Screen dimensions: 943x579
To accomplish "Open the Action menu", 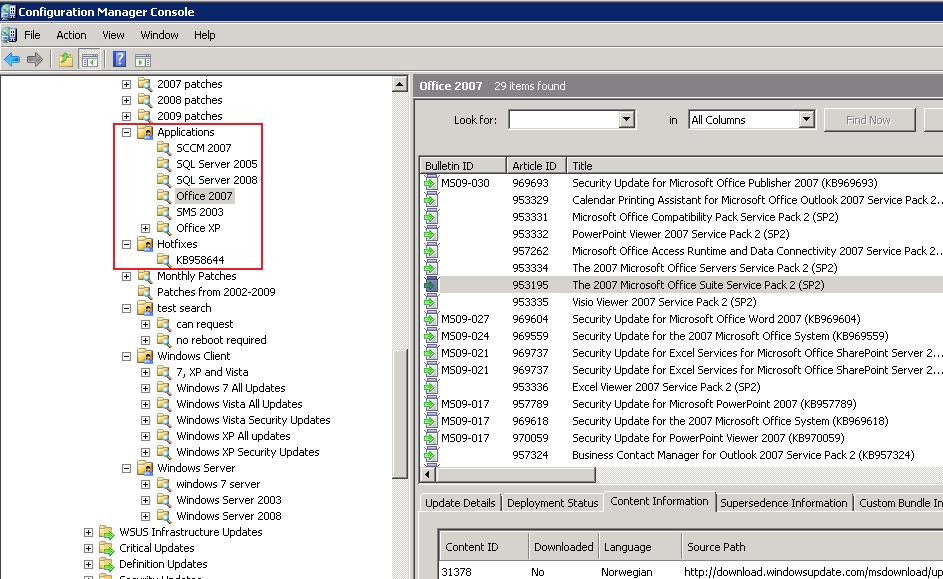I will click(71, 35).
